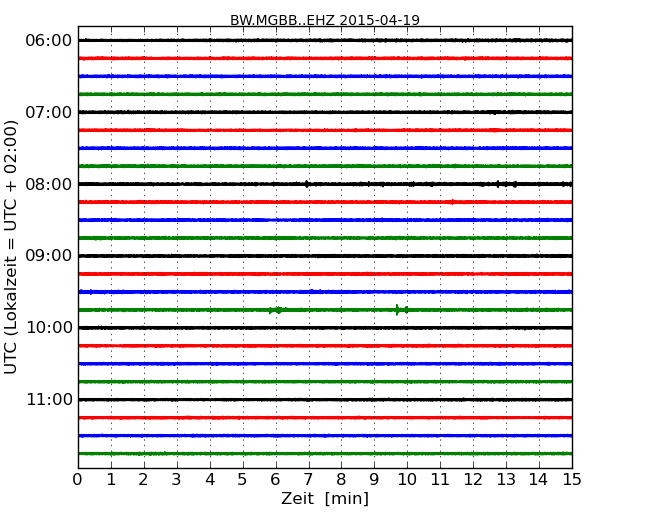Click x-axis tick label 14
Image resolution: width=650 pixels, height=520 pixels.
click(x=538, y=480)
